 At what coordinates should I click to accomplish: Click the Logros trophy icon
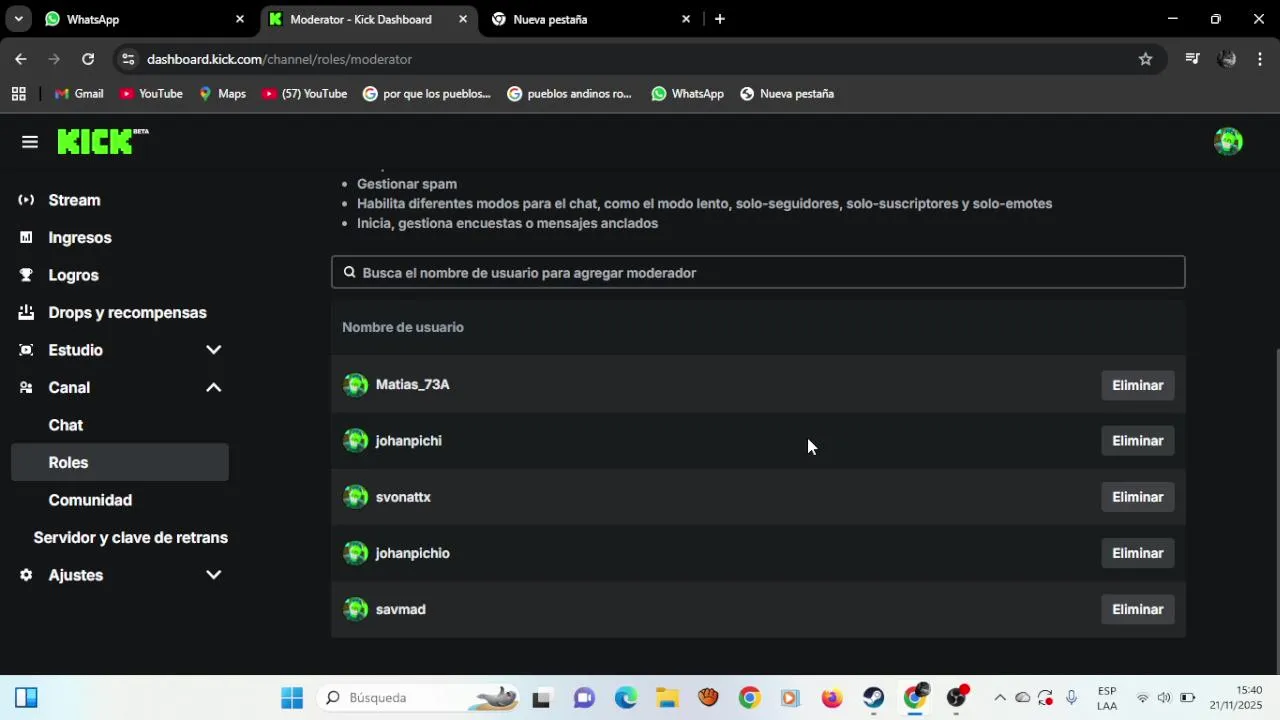[26, 275]
